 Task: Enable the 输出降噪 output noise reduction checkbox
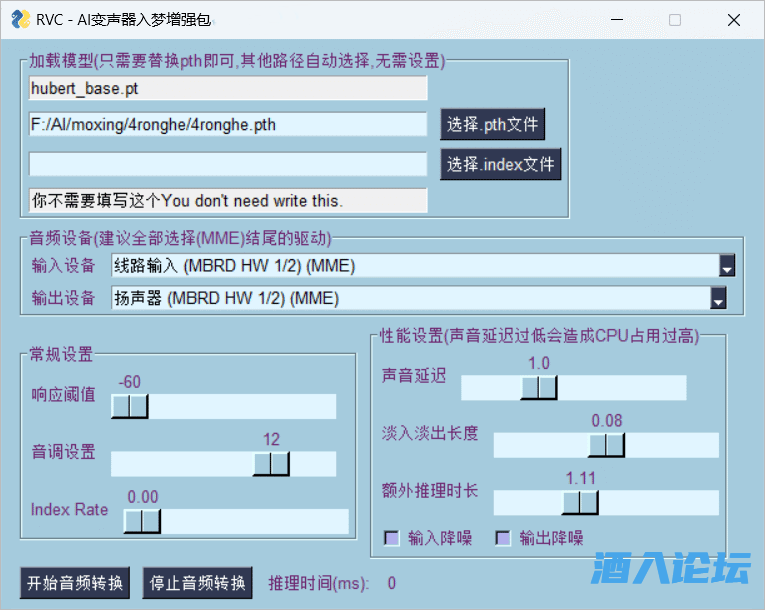[x=503, y=538]
